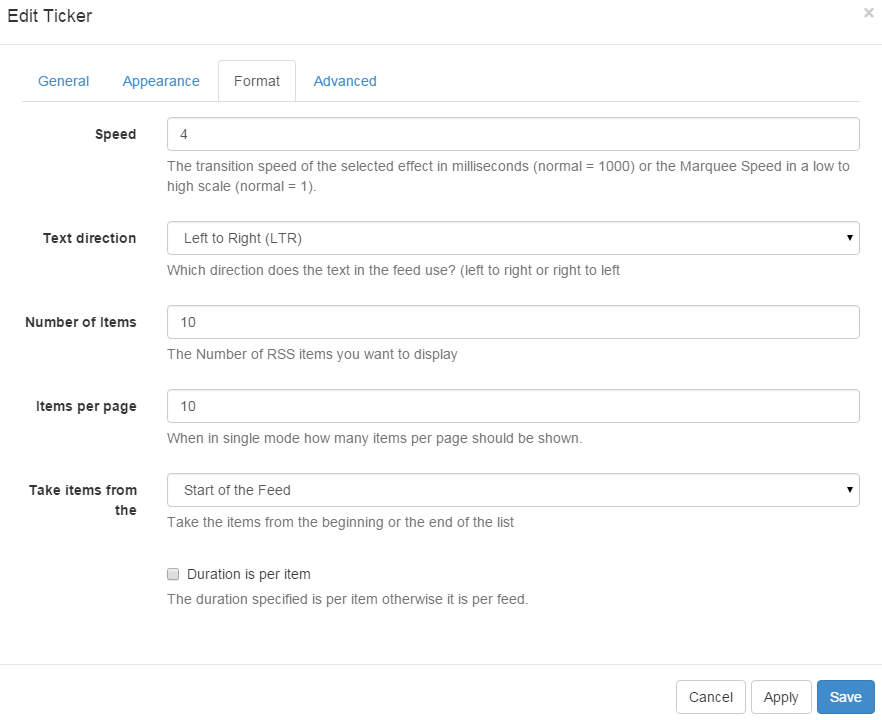Click the bold 'Take items from the' label

tap(83, 499)
